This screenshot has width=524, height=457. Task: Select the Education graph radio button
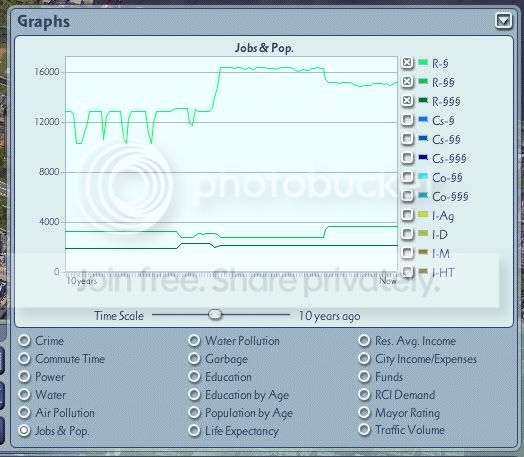[x=194, y=376]
